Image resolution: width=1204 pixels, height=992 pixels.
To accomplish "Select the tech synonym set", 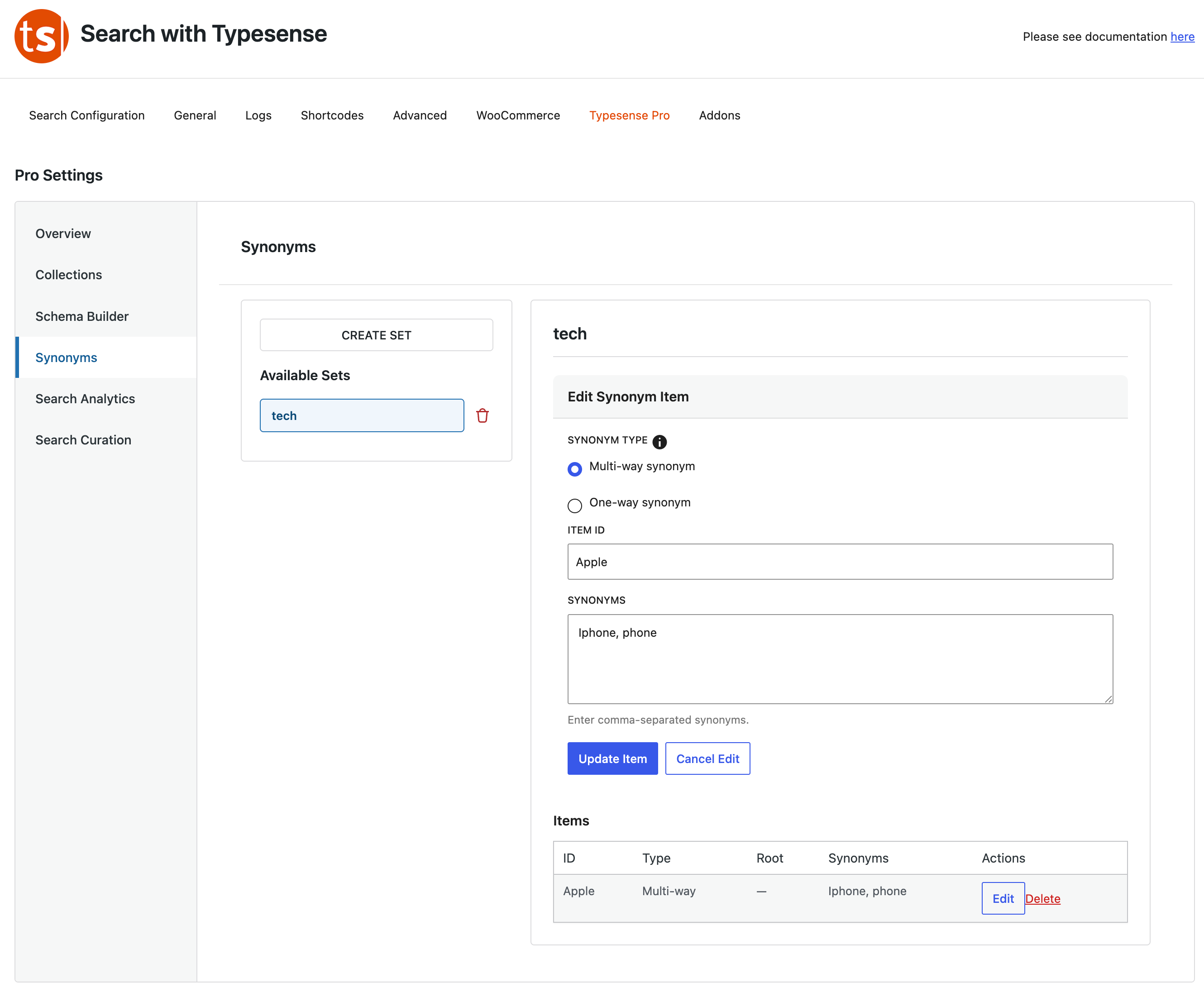I will [362, 415].
